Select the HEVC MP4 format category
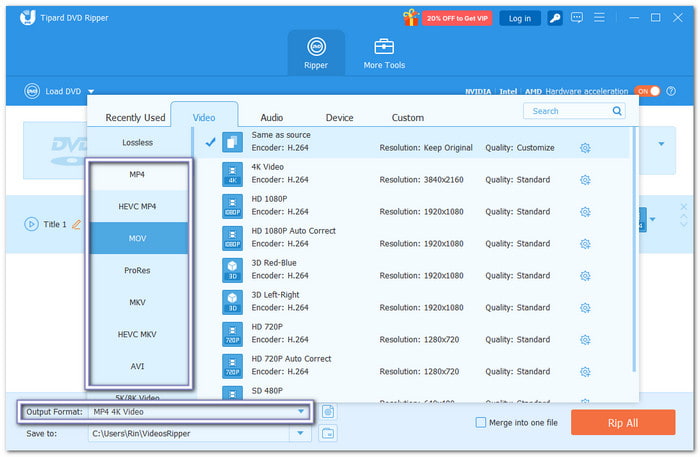The width and height of the screenshot is (700, 457). click(138, 207)
